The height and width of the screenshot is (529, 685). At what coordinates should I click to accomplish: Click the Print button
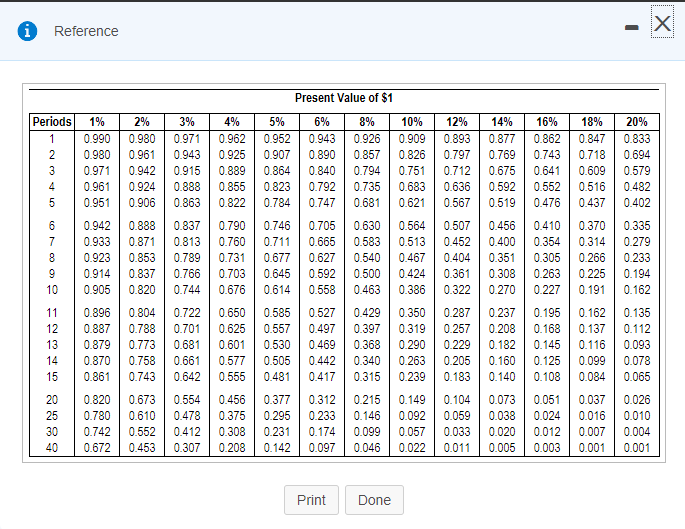click(311, 500)
